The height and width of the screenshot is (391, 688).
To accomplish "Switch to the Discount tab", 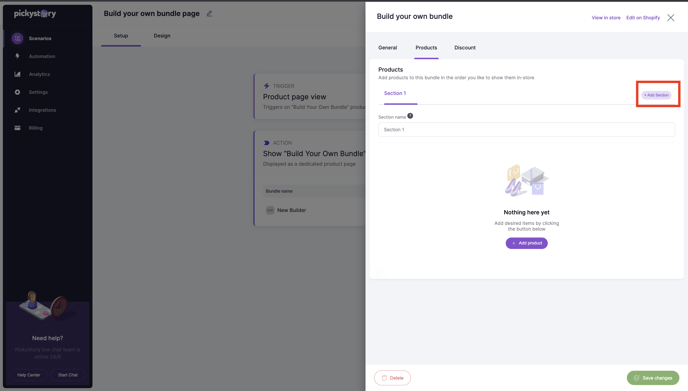I will point(465,47).
